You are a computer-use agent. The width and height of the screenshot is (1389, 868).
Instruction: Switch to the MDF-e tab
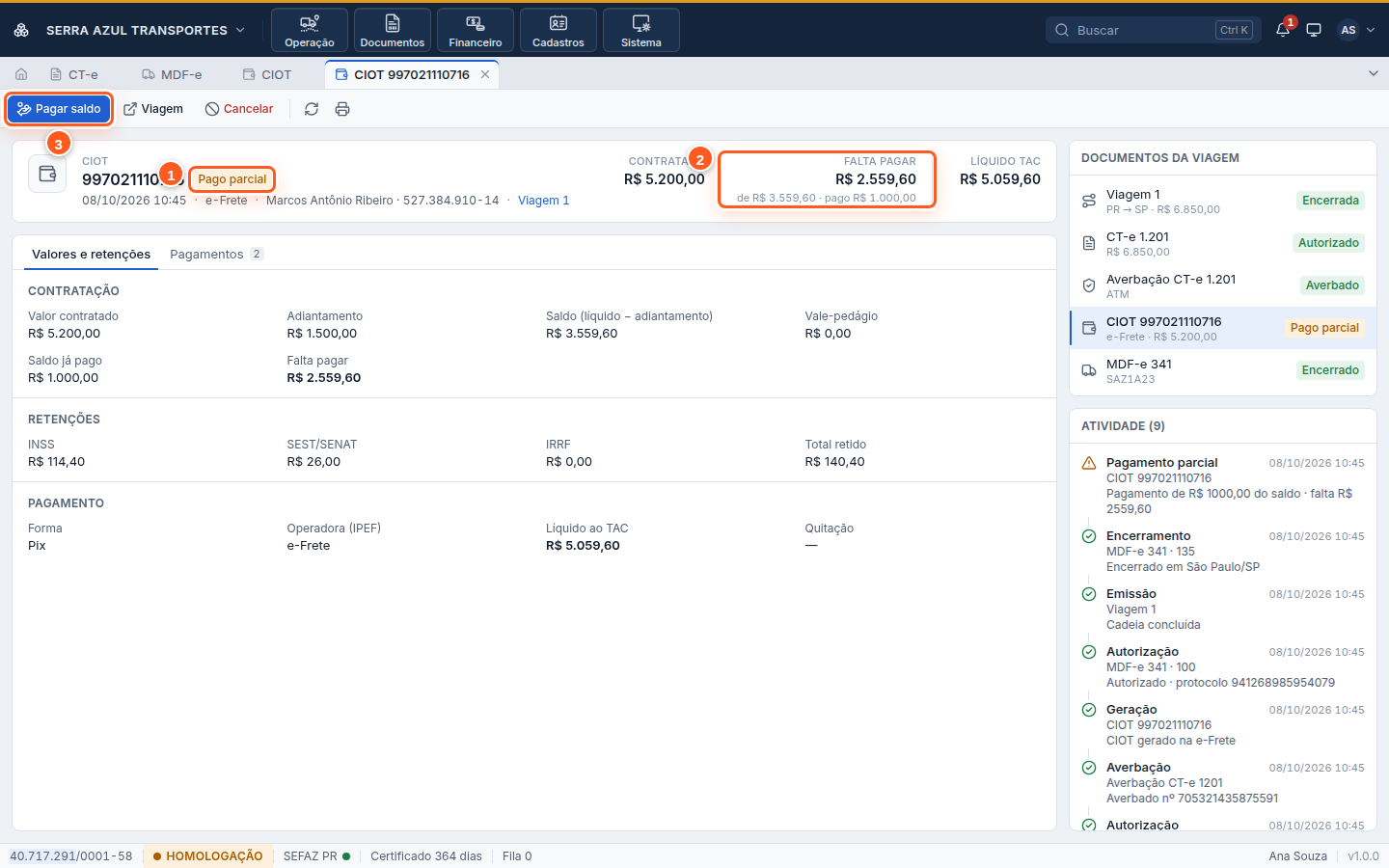(x=172, y=74)
